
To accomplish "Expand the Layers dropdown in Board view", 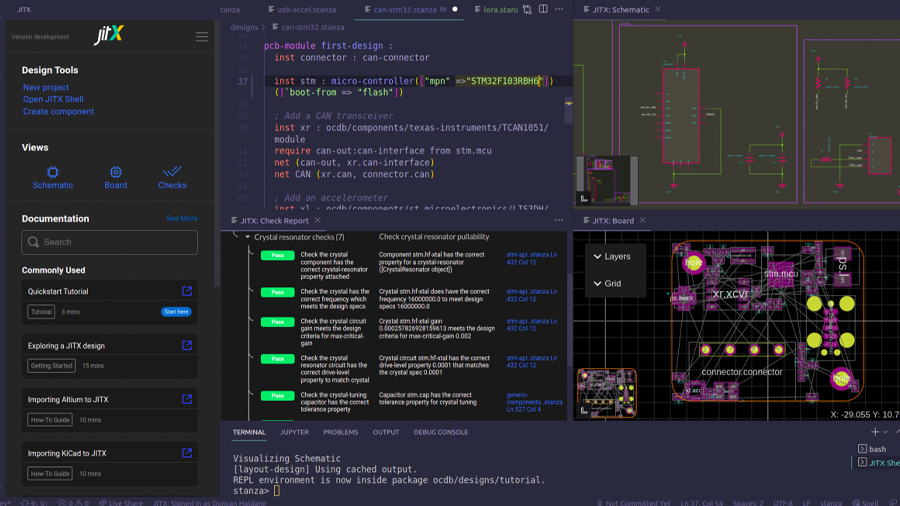I will (612, 256).
